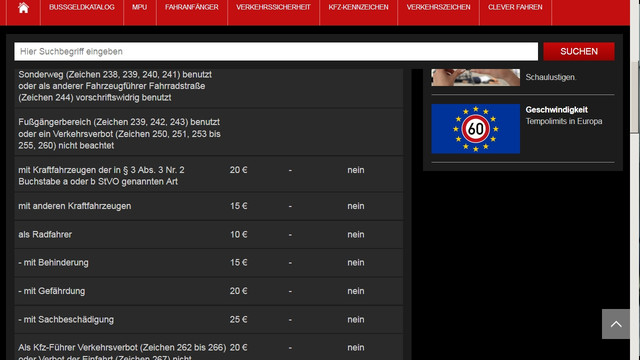The height and width of the screenshot is (360, 640).
Task: Select the 'als Radfahrer' row text
Action: pos(45,235)
